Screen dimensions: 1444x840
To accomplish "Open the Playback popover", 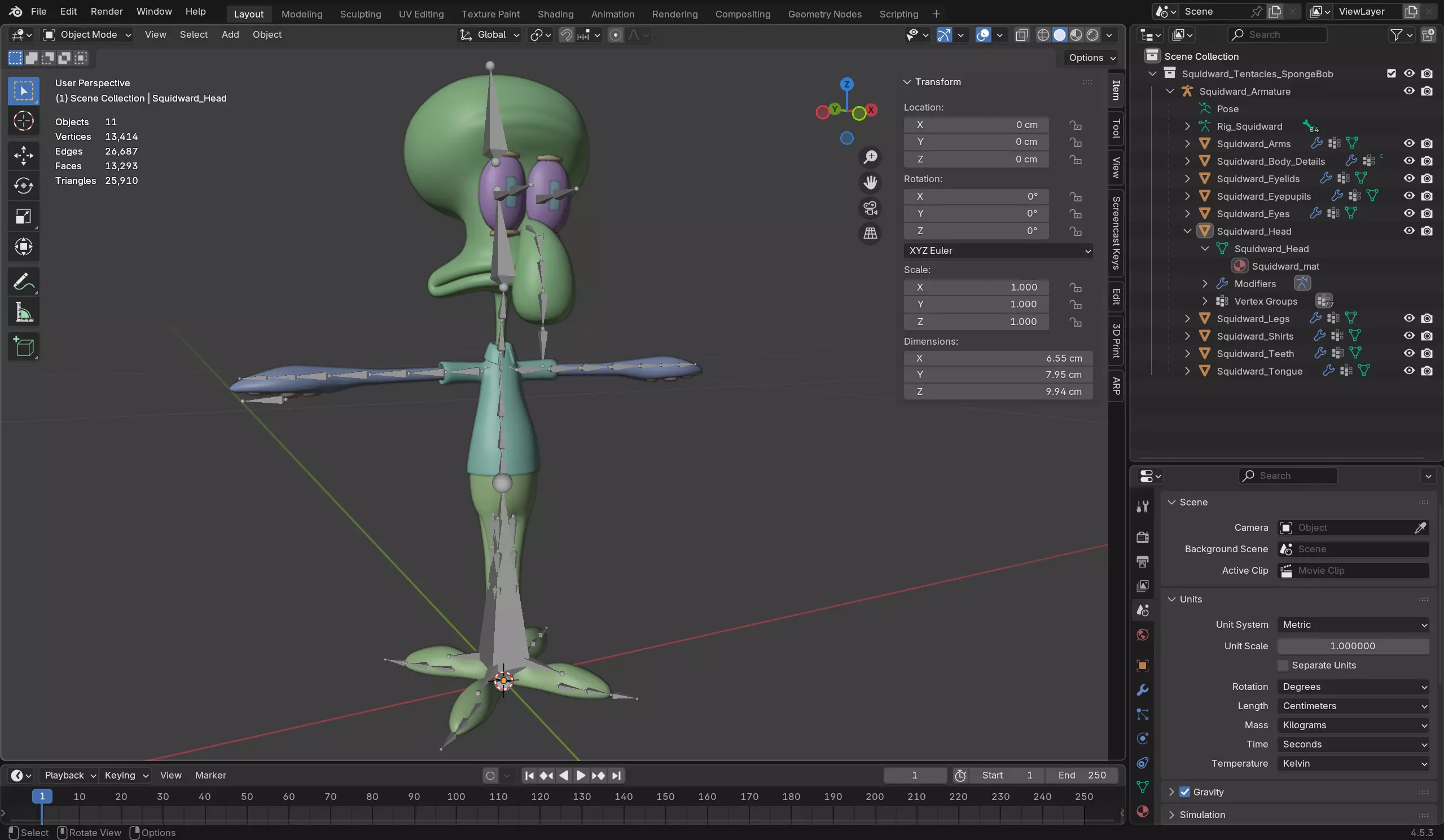I will click(x=69, y=775).
